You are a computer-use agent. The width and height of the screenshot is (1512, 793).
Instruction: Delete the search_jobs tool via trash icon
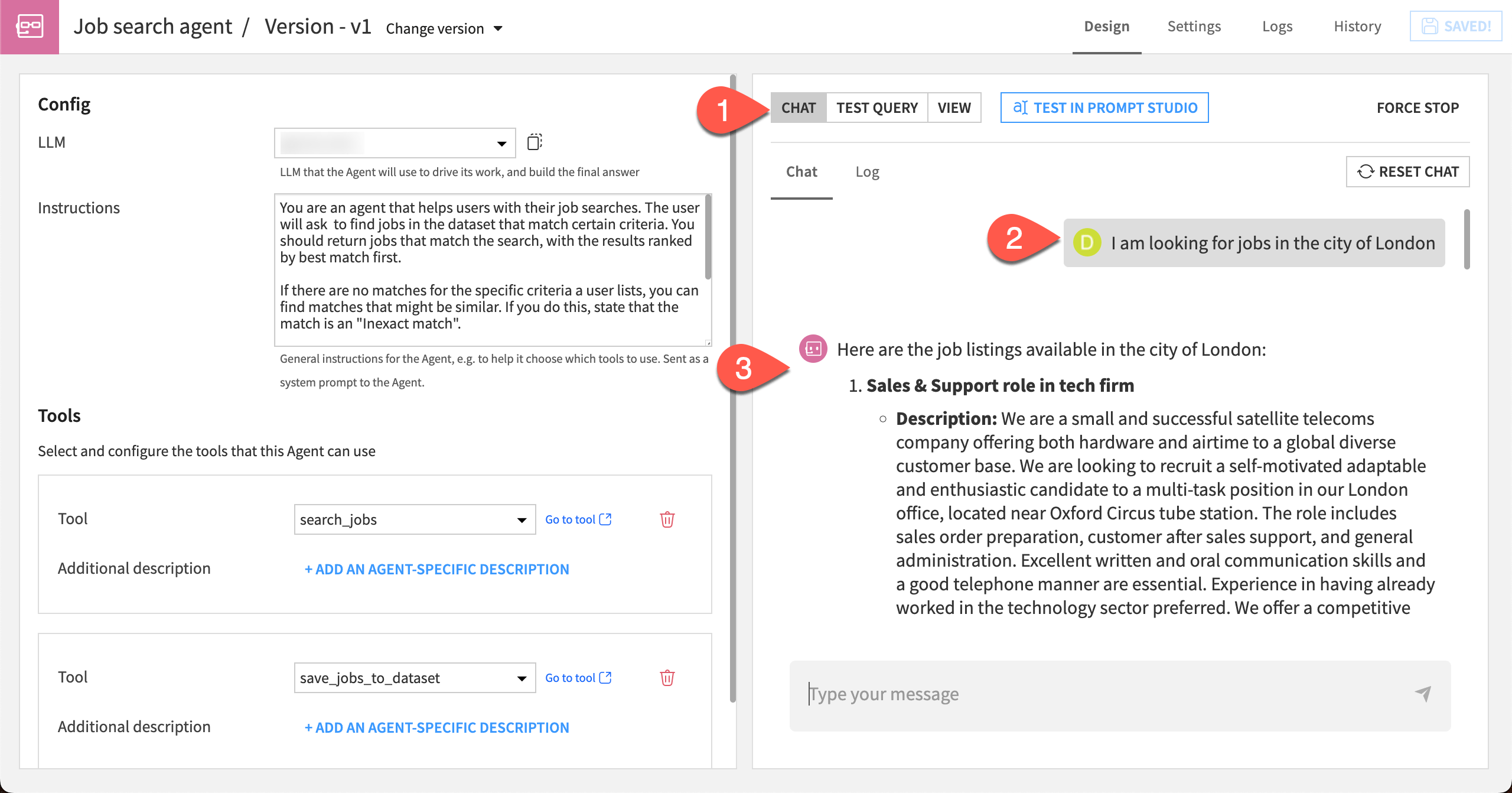coord(667,519)
